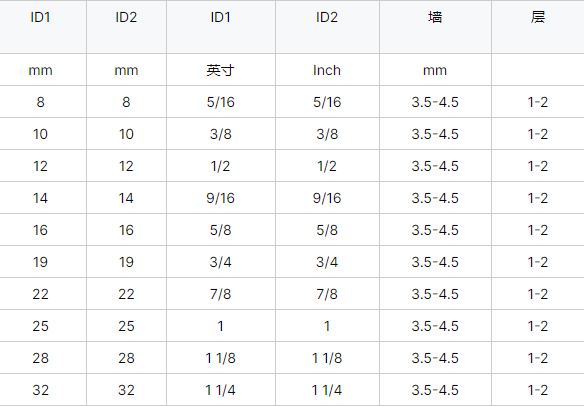Click 9/16 in the ID2 Inch column
This screenshot has width=584, height=406.
click(x=327, y=198)
